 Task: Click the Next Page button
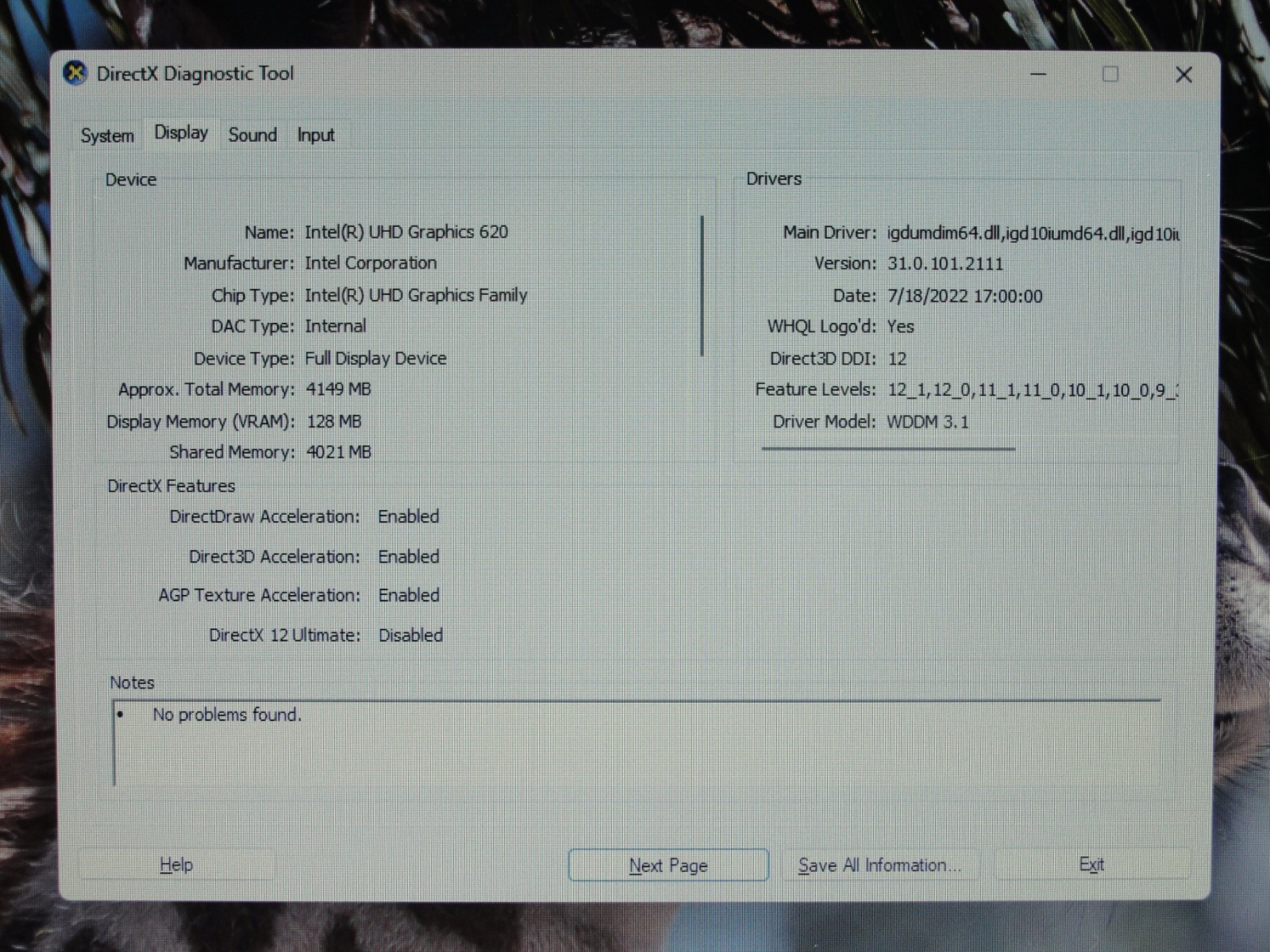tap(668, 866)
